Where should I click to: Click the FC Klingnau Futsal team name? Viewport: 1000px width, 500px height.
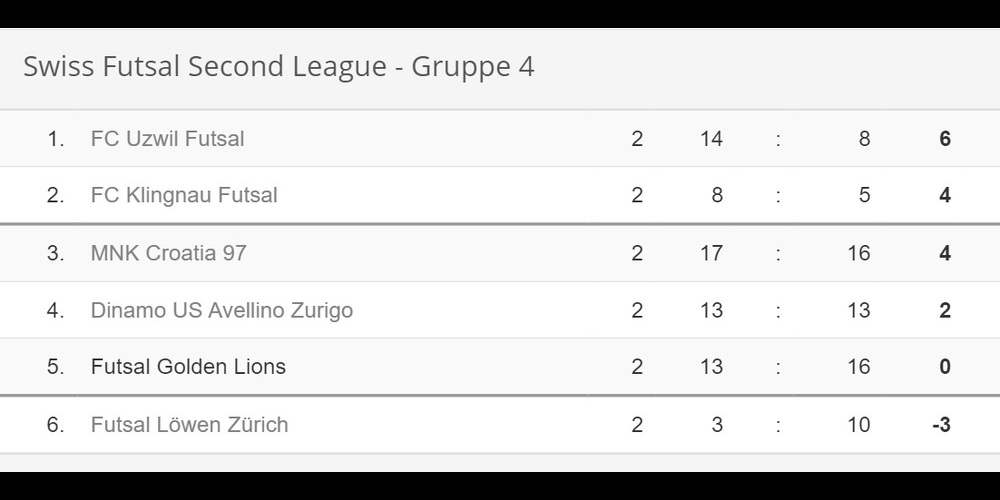tap(184, 195)
